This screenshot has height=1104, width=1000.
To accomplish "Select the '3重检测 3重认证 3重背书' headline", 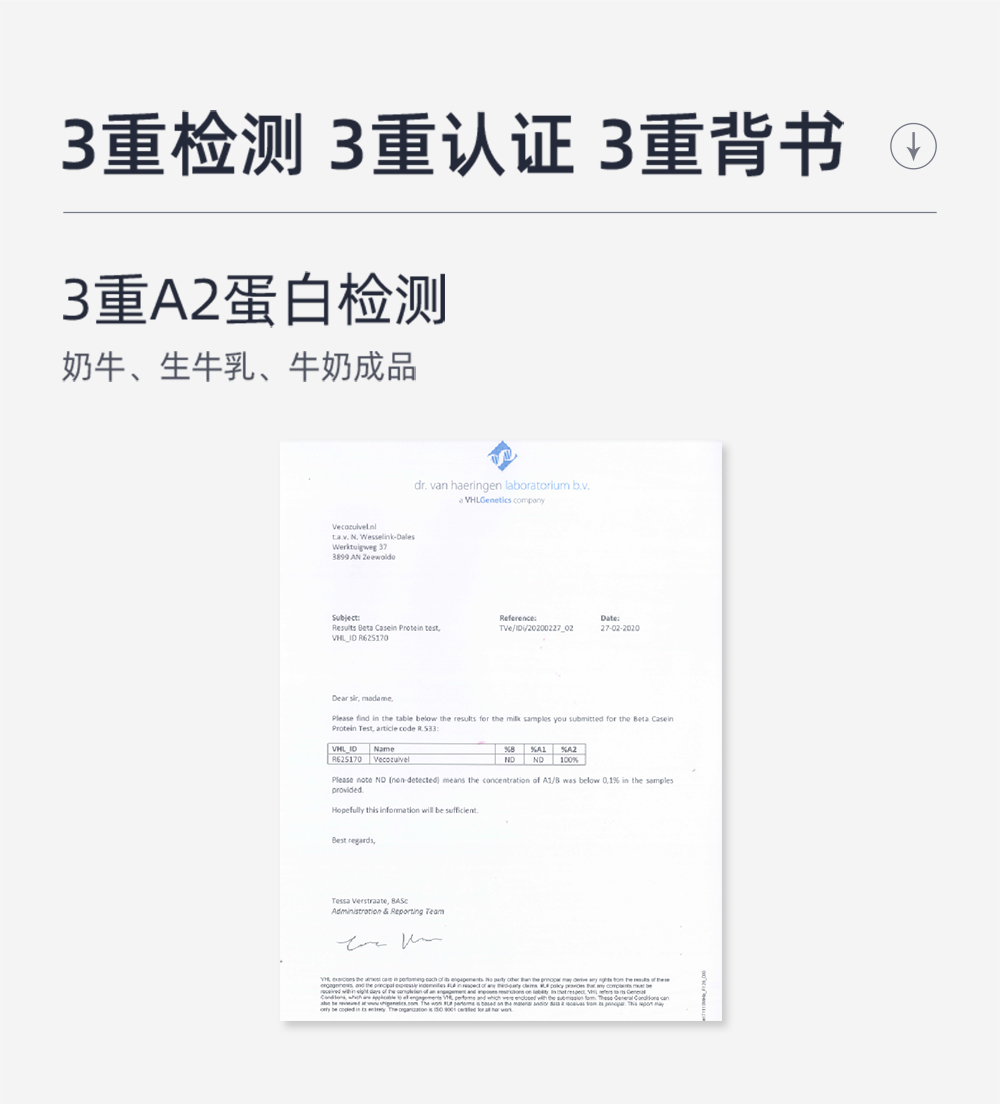I will (x=453, y=144).
